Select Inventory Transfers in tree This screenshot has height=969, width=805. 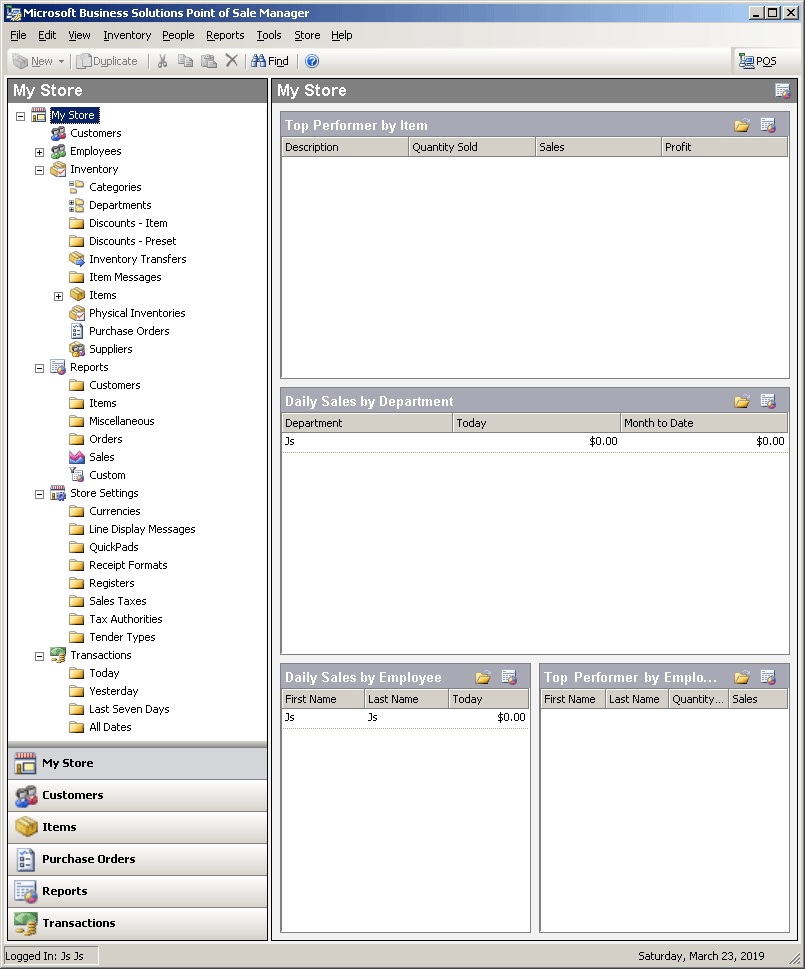coord(137,259)
